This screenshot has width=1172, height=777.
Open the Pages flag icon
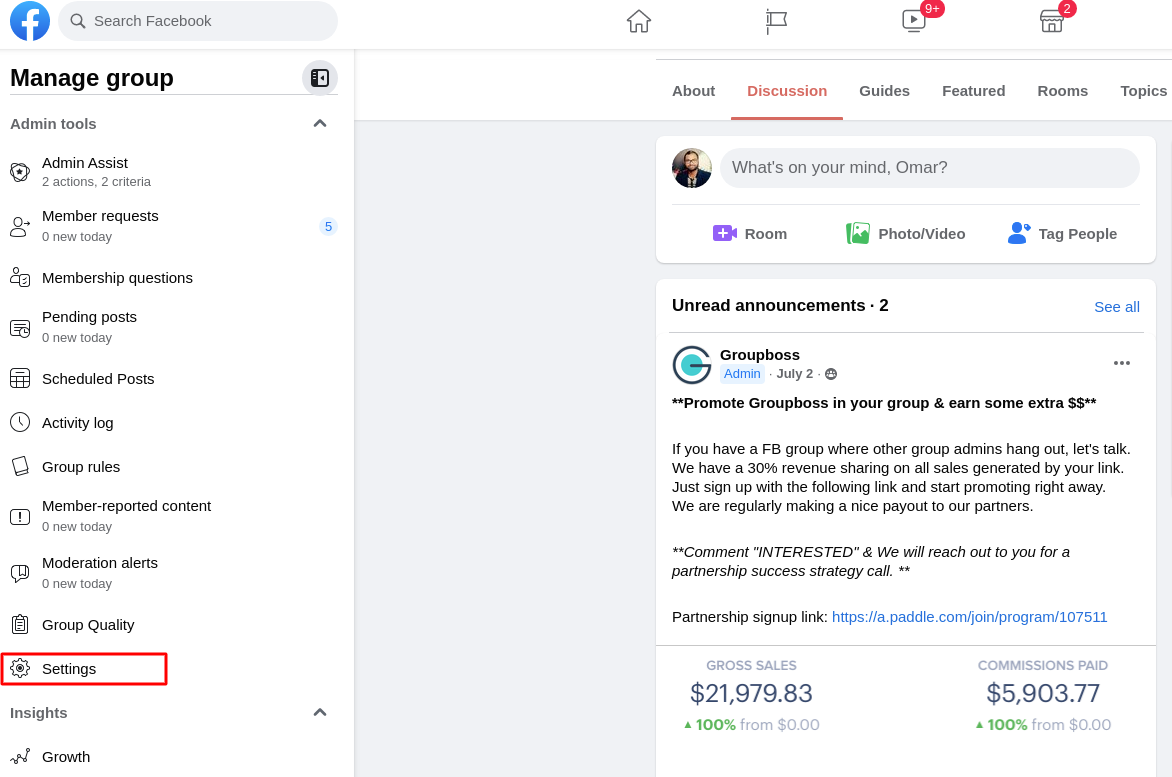[x=776, y=21]
